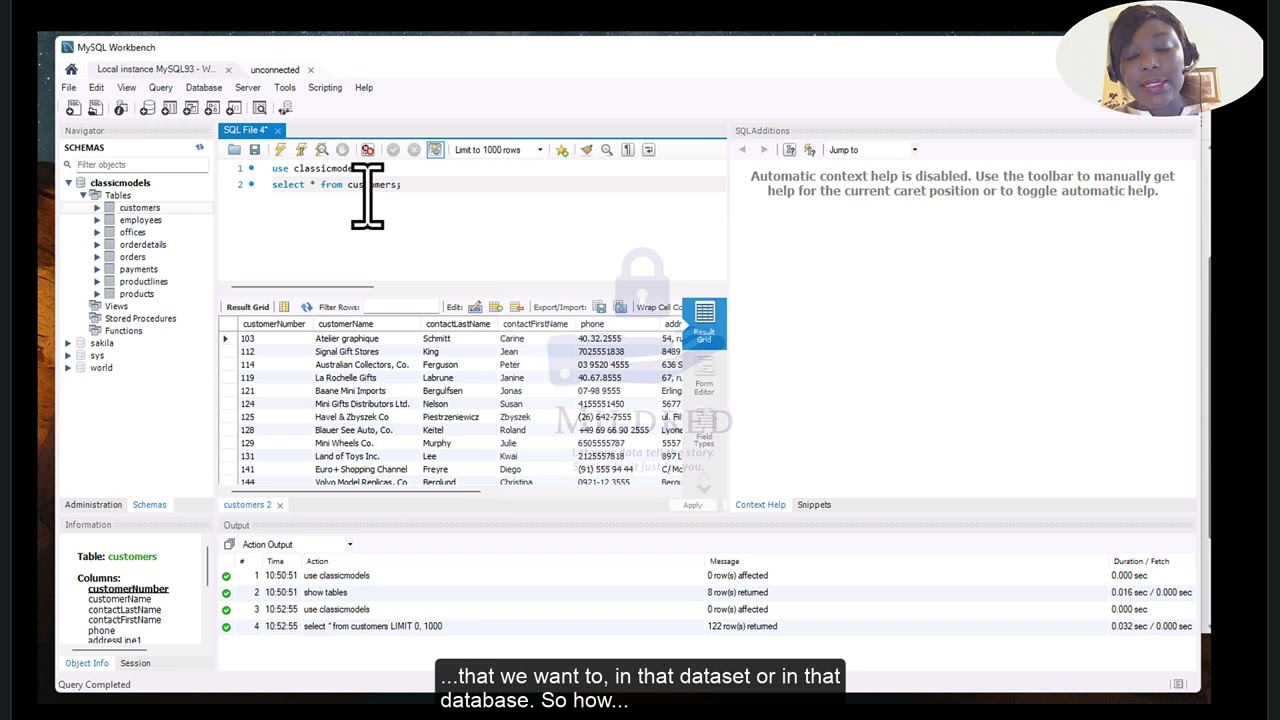Refresh the result set icon near Filter Rows
The height and width of the screenshot is (720, 1280).
point(306,307)
